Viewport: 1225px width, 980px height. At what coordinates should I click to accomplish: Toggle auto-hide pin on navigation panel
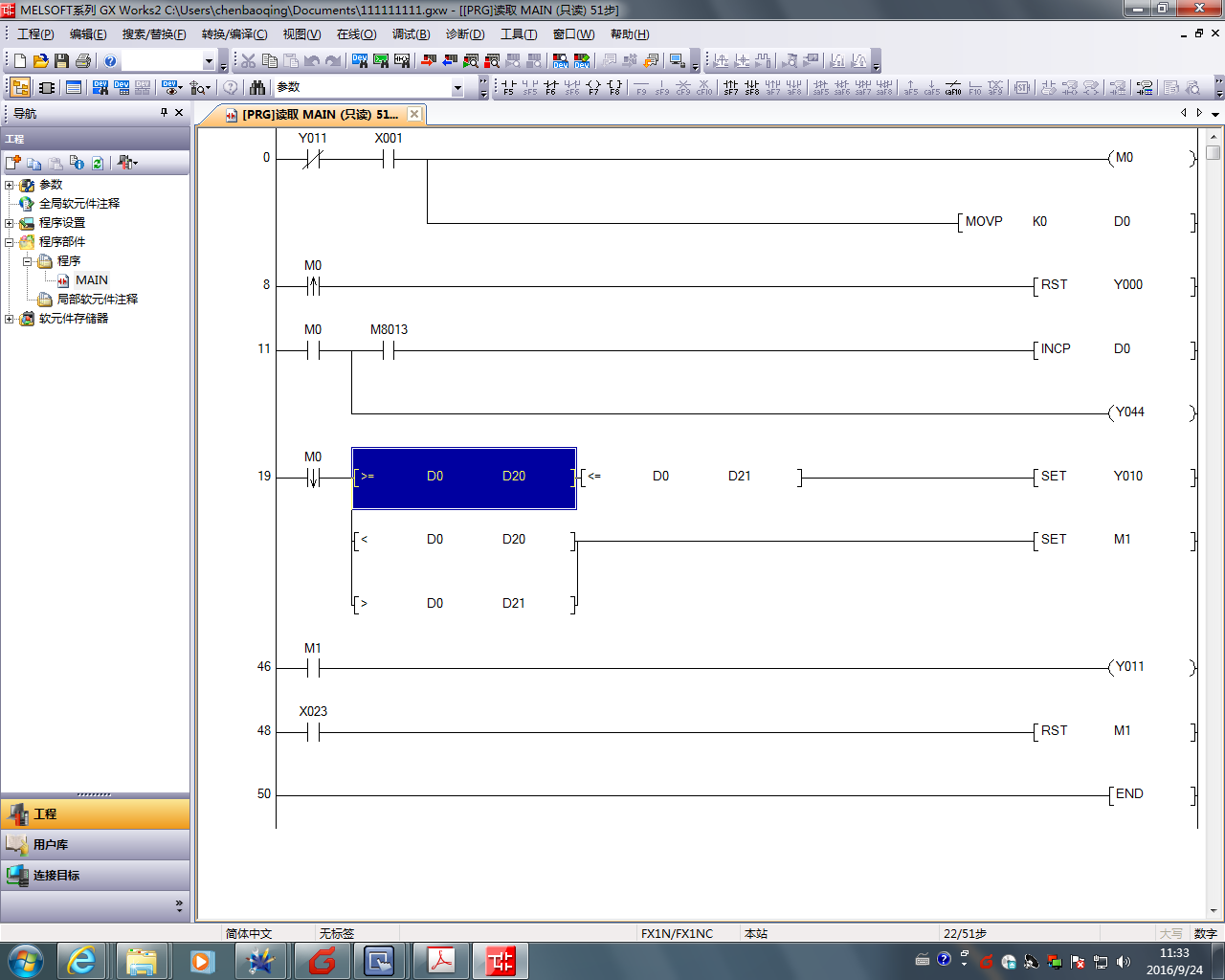(164, 113)
